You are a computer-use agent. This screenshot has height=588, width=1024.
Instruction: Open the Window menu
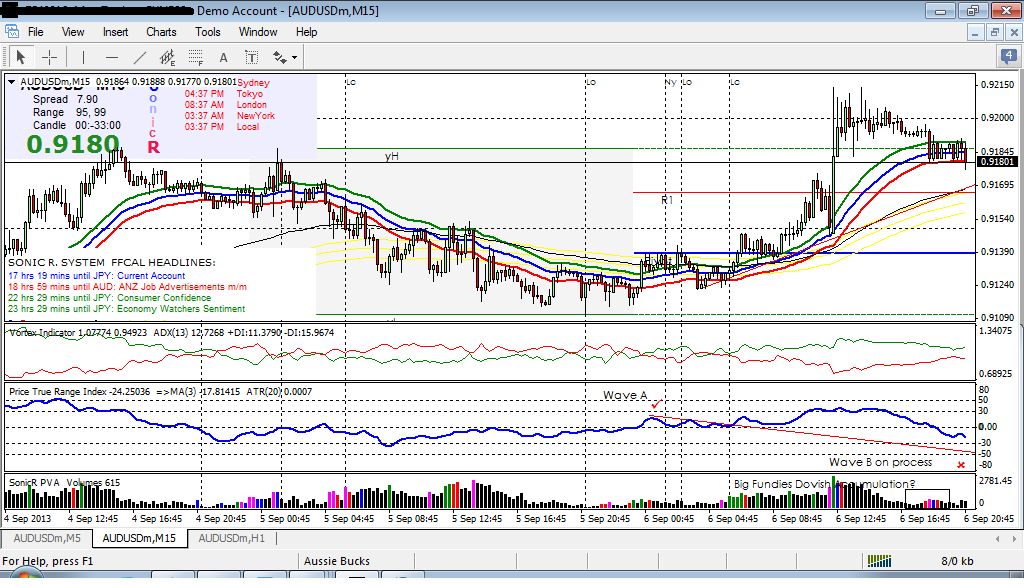pos(257,31)
